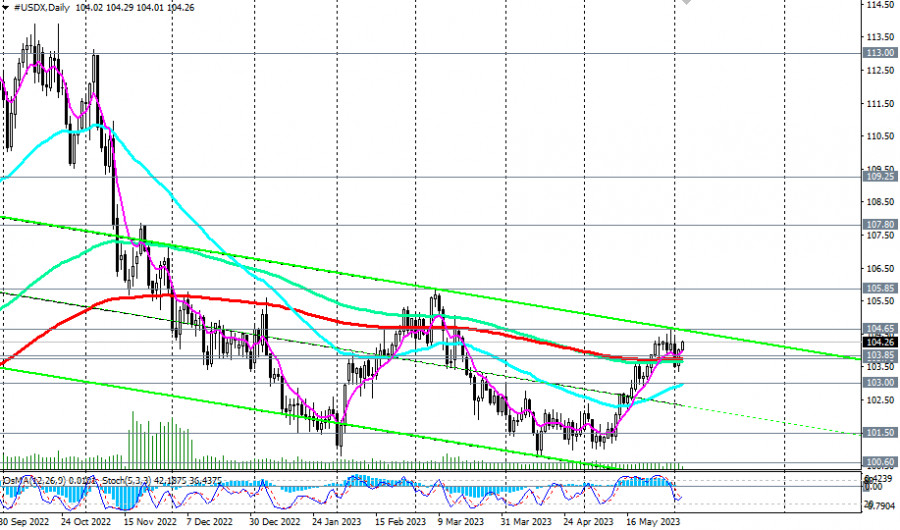Click the OHLC values '104.02 104.29 104.01 104.26'

tap(135, 7)
